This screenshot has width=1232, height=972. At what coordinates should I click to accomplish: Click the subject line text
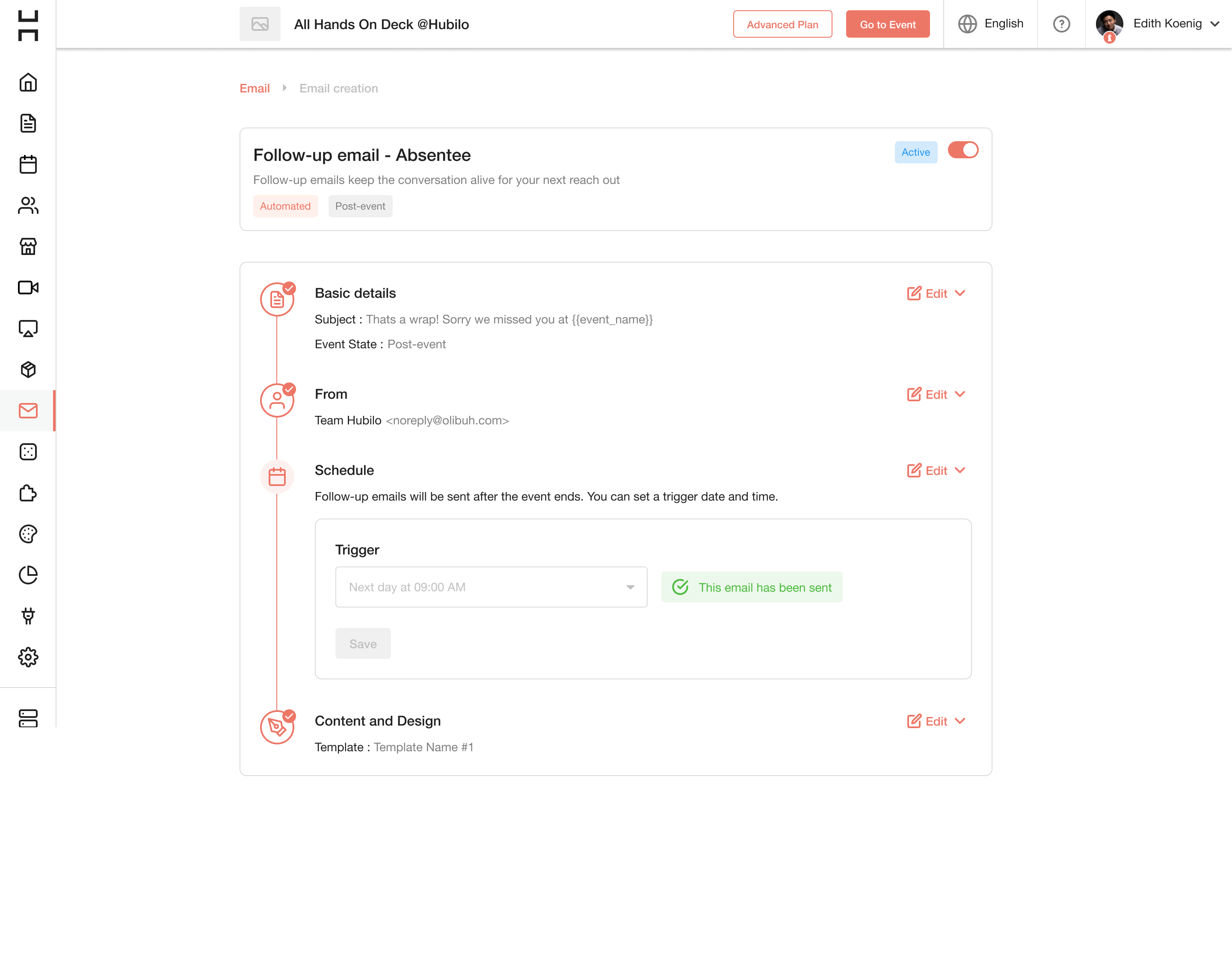click(x=509, y=319)
